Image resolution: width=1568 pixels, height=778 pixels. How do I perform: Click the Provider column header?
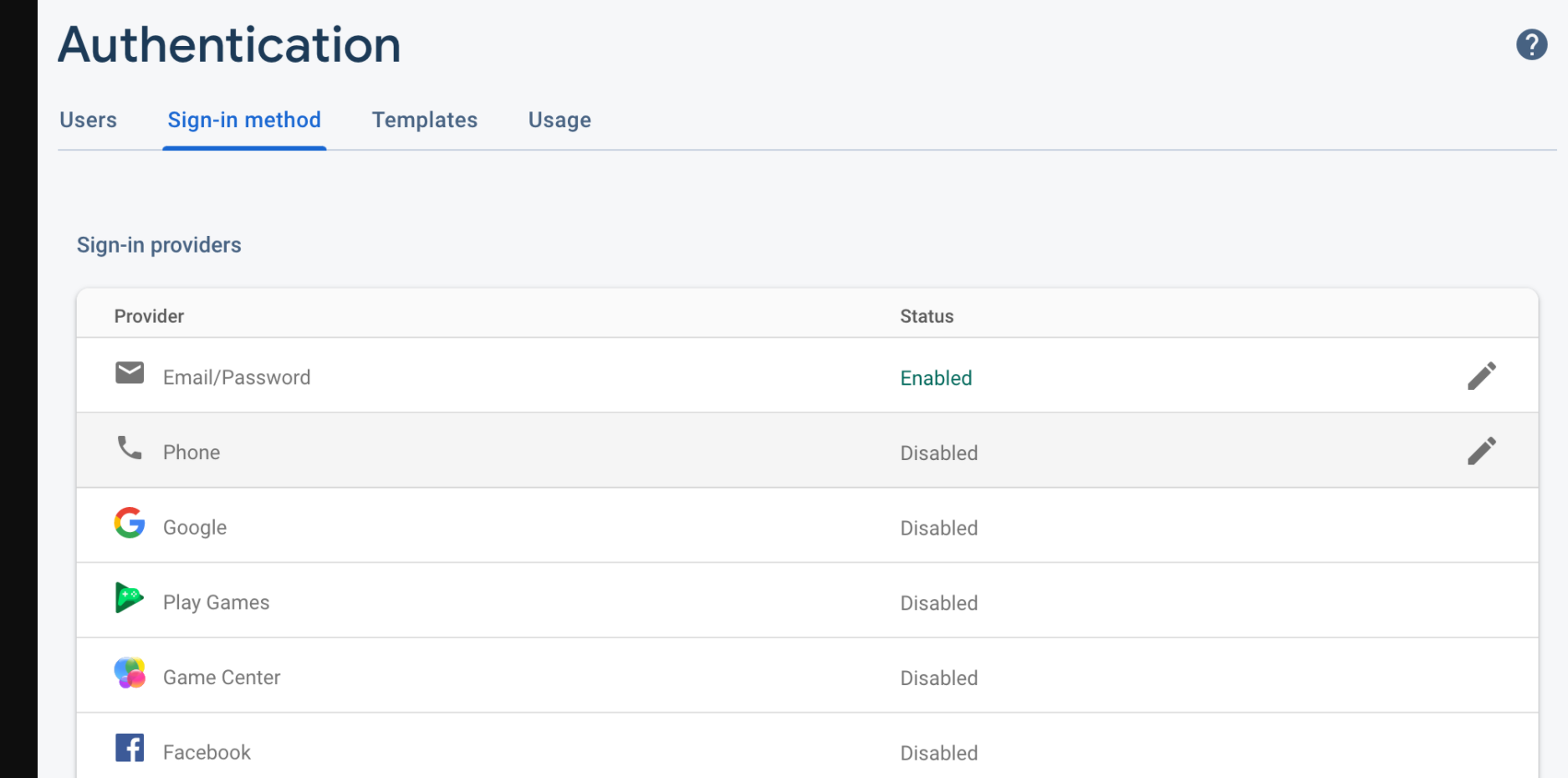[149, 316]
